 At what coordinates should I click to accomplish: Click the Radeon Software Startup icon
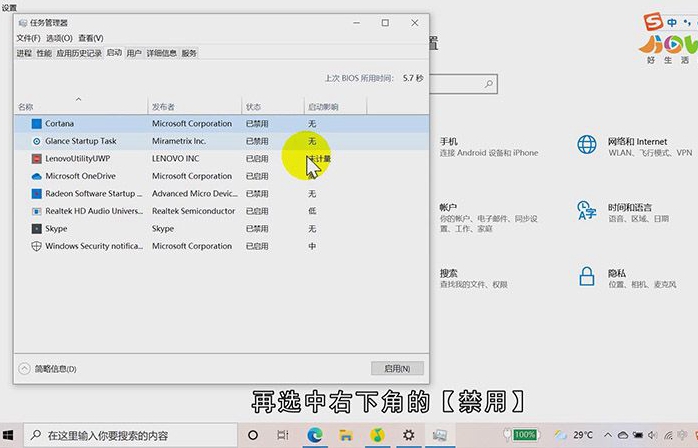coord(37,194)
